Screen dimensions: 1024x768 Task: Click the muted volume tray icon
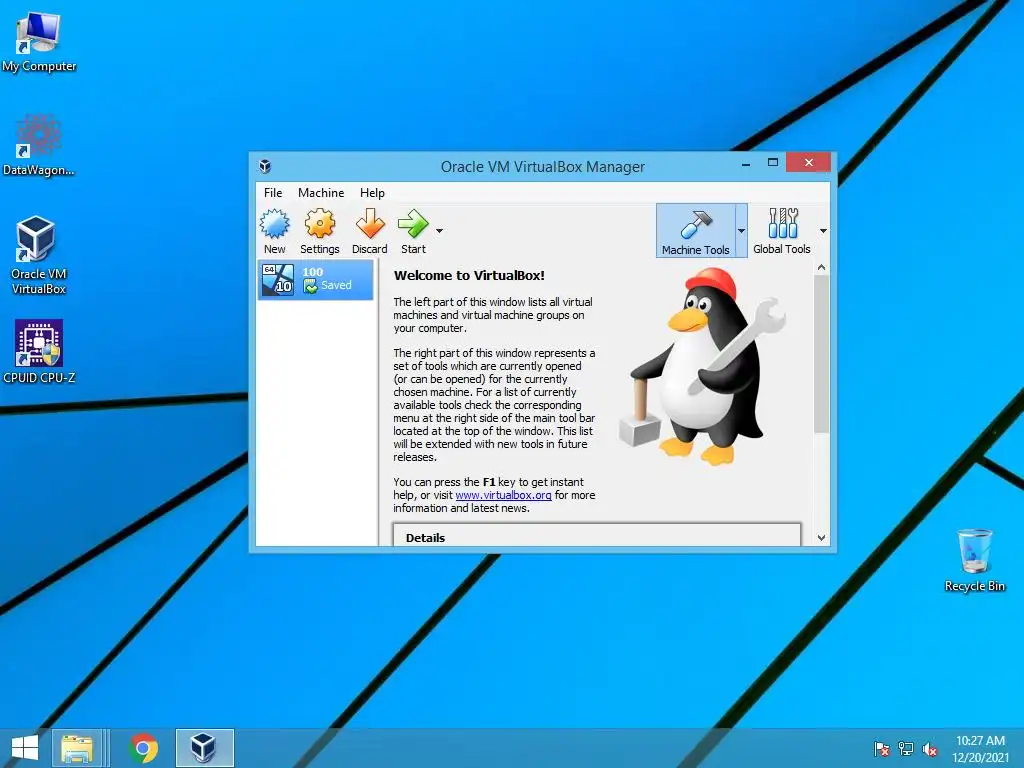tap(930, 749)
